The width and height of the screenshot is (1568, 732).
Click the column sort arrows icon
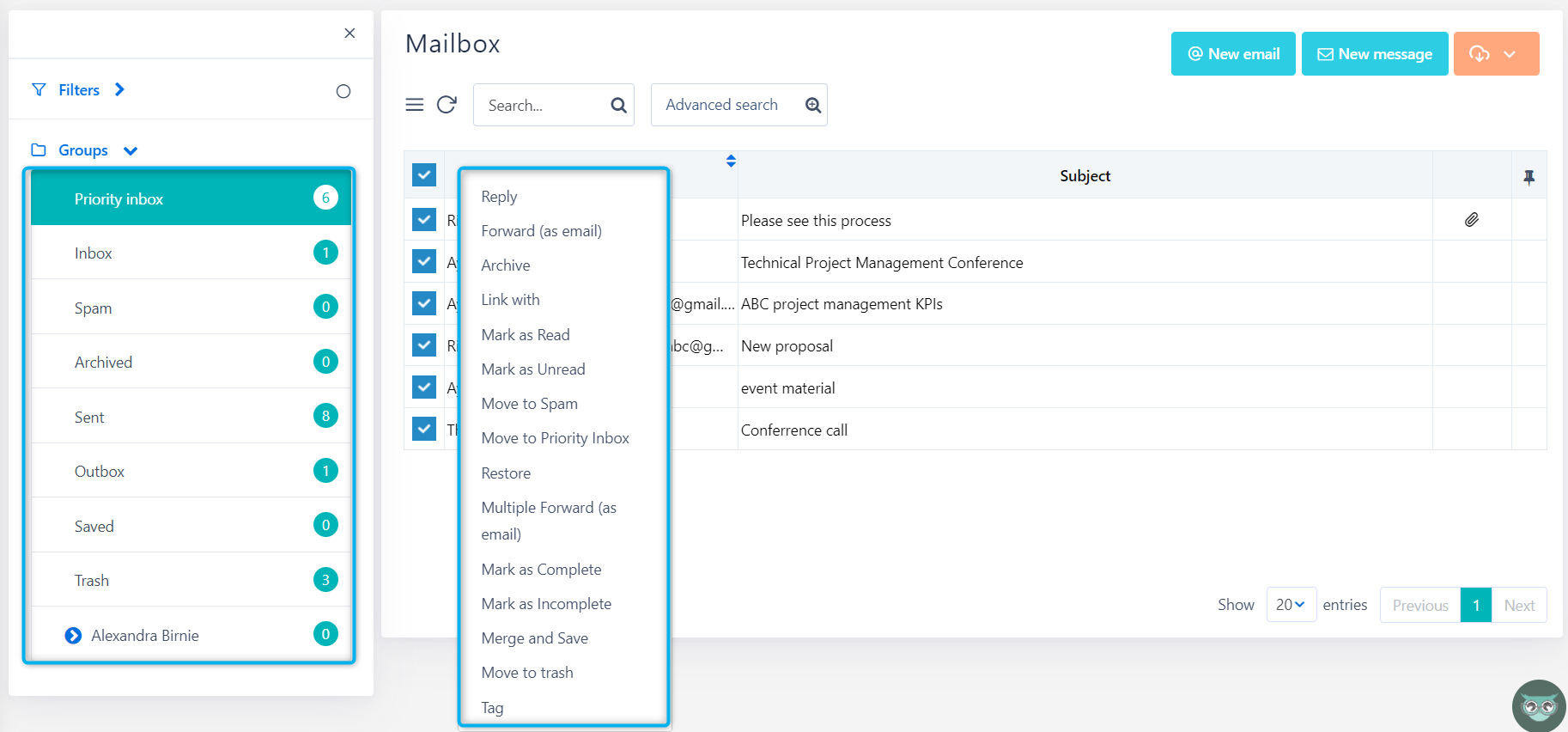pos(731,161)
